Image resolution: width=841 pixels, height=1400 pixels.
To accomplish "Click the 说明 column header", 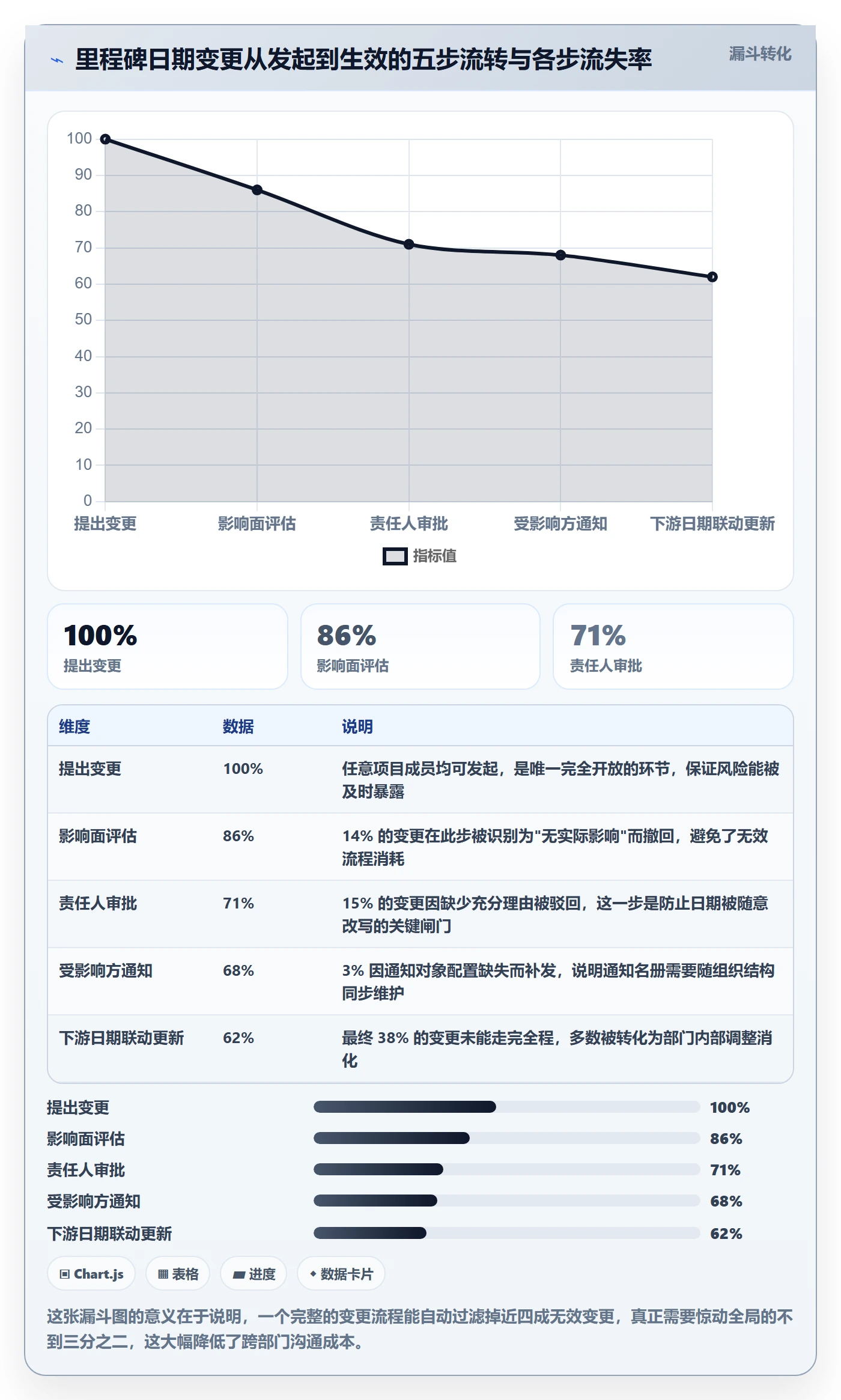I will (x=357, y=726).
